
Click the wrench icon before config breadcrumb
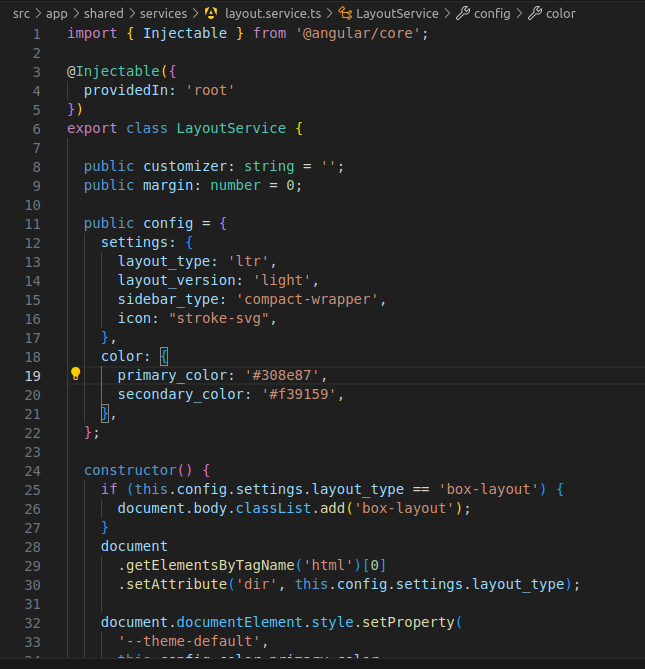(x=462, y=14)
